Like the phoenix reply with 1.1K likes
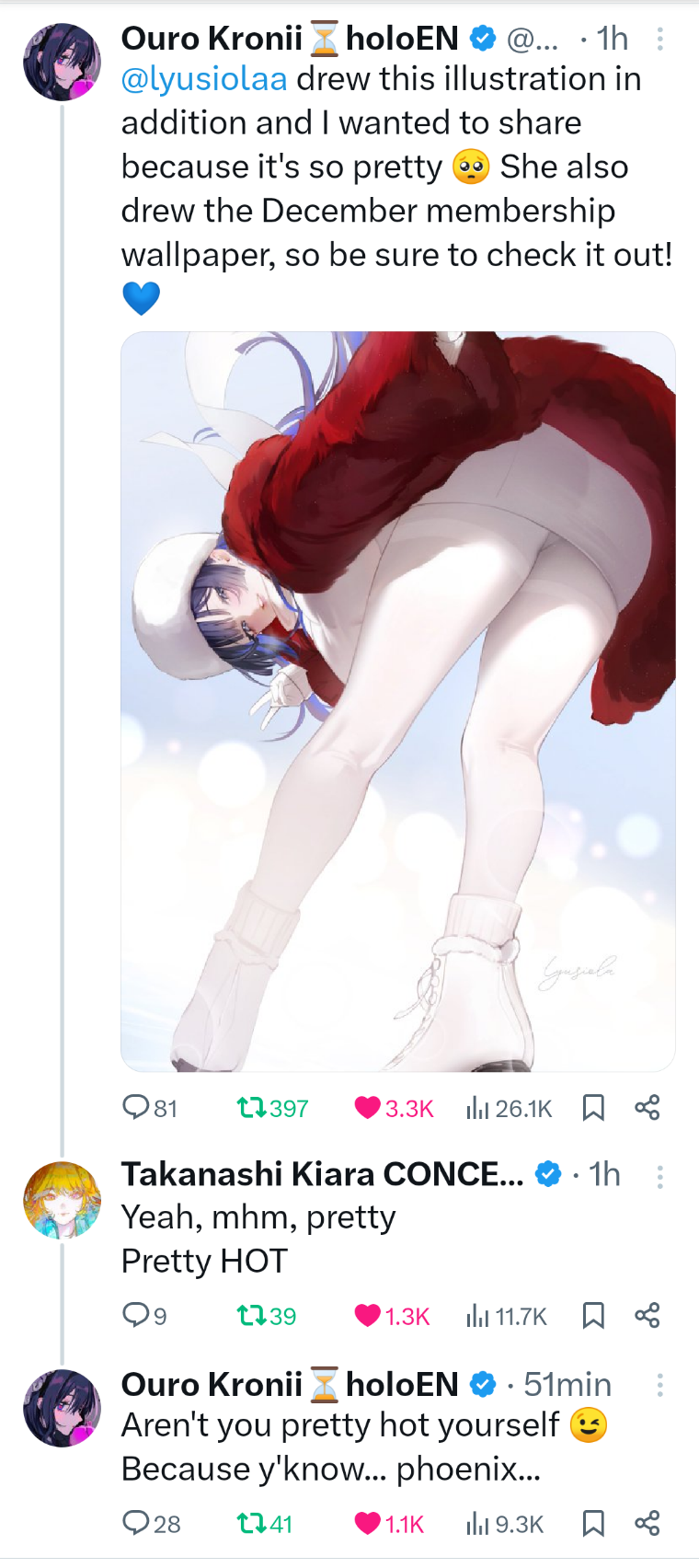 coord(389,1523)
